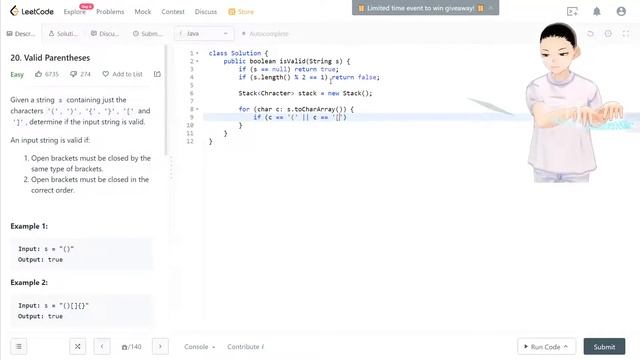Open the playground terminal icon

tap(572, 11)
